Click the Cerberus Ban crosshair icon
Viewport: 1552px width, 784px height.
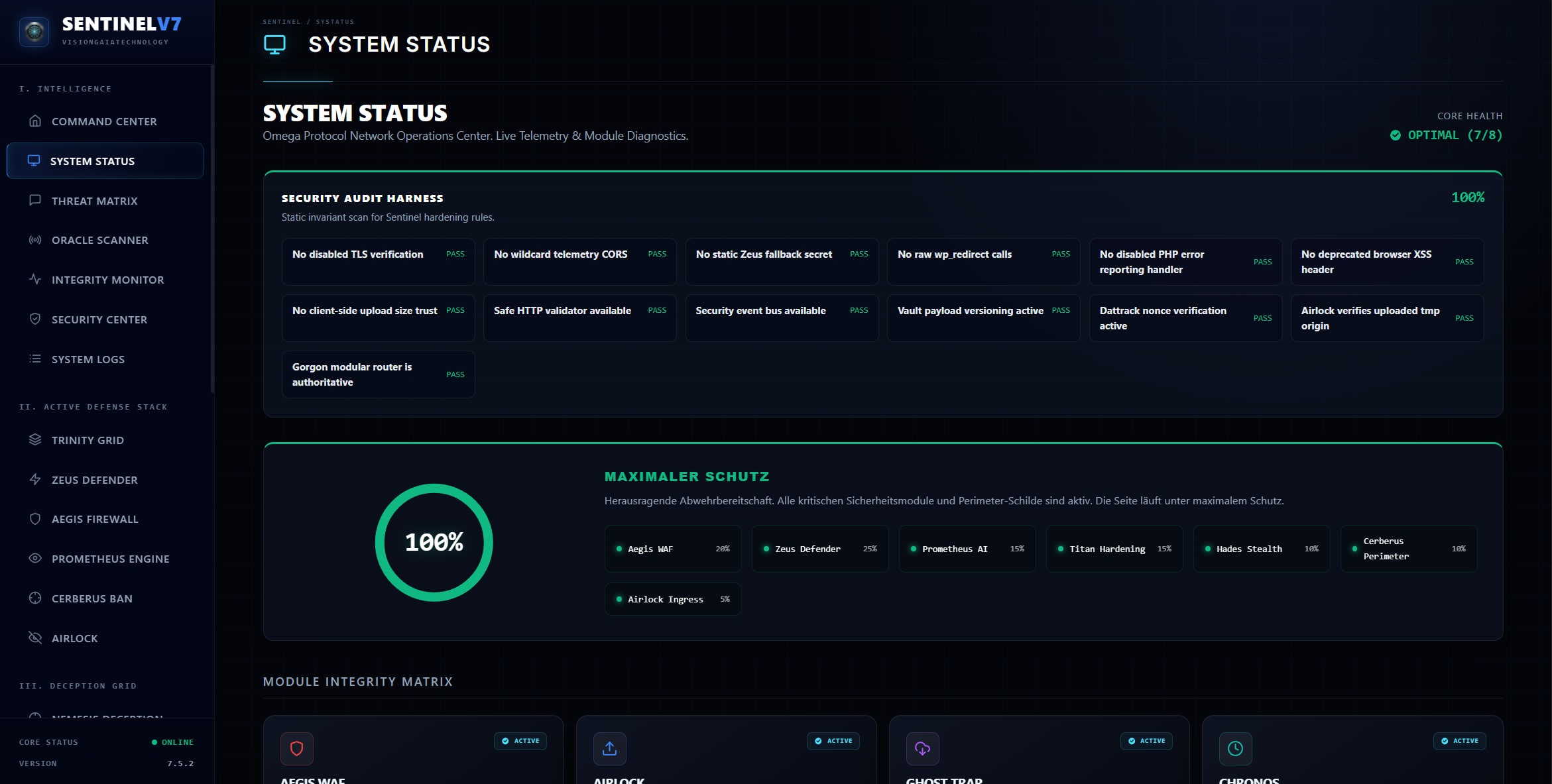[35, 598]
